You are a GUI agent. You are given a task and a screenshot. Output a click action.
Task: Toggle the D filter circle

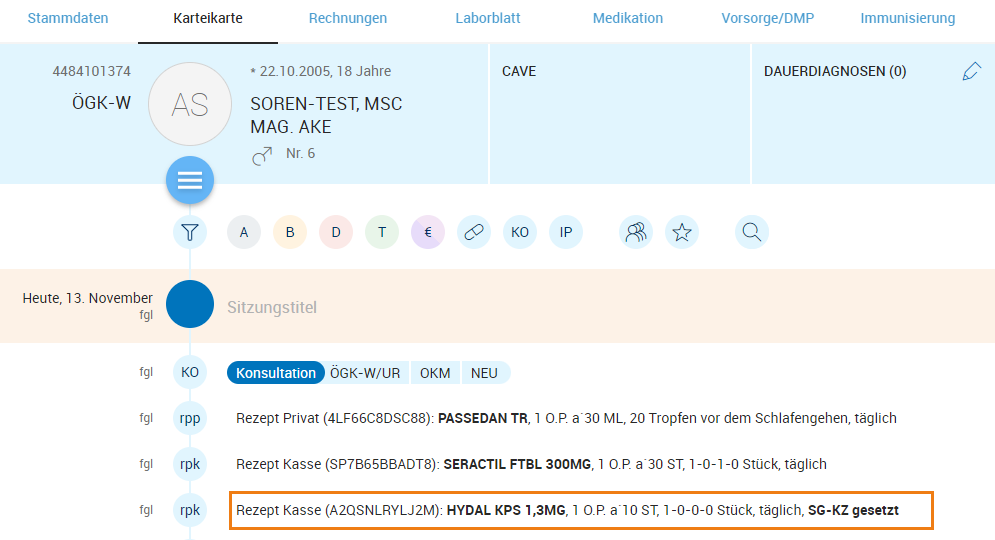pos(336,233)
